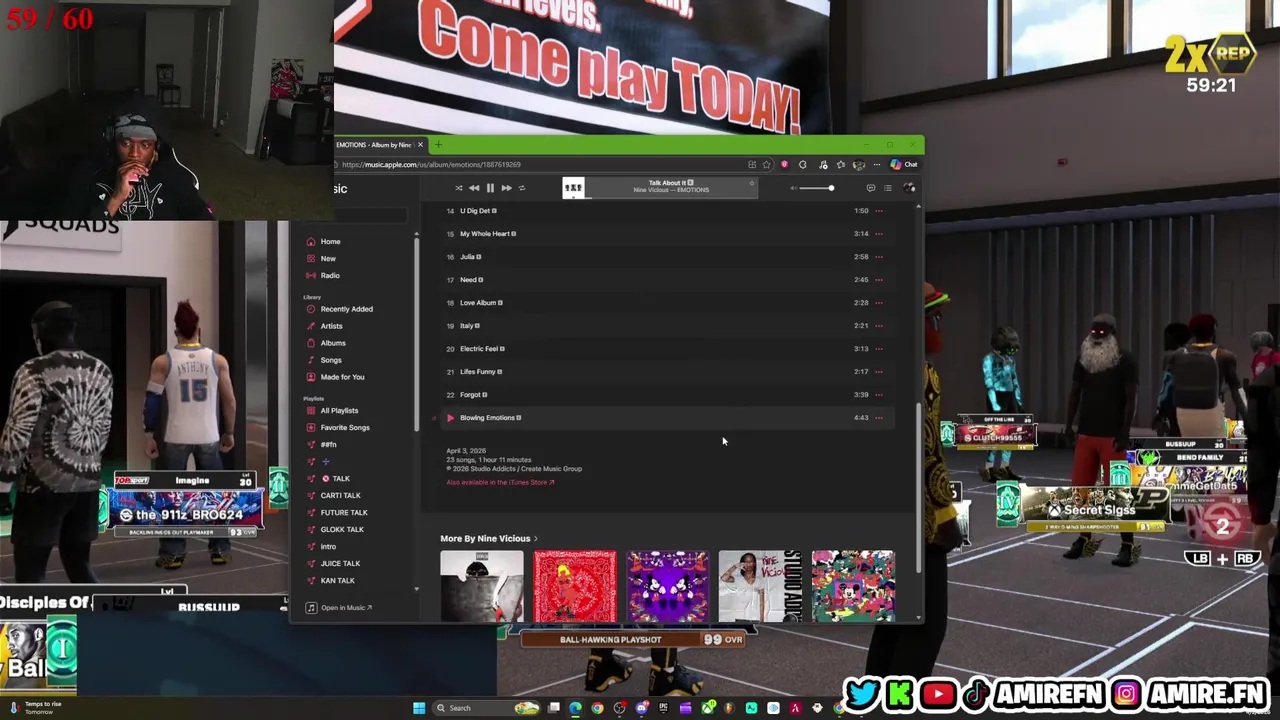Click the taskbar Search box
The width and height of the screenshot is (1280, 720).
click(x=486, y=708)
